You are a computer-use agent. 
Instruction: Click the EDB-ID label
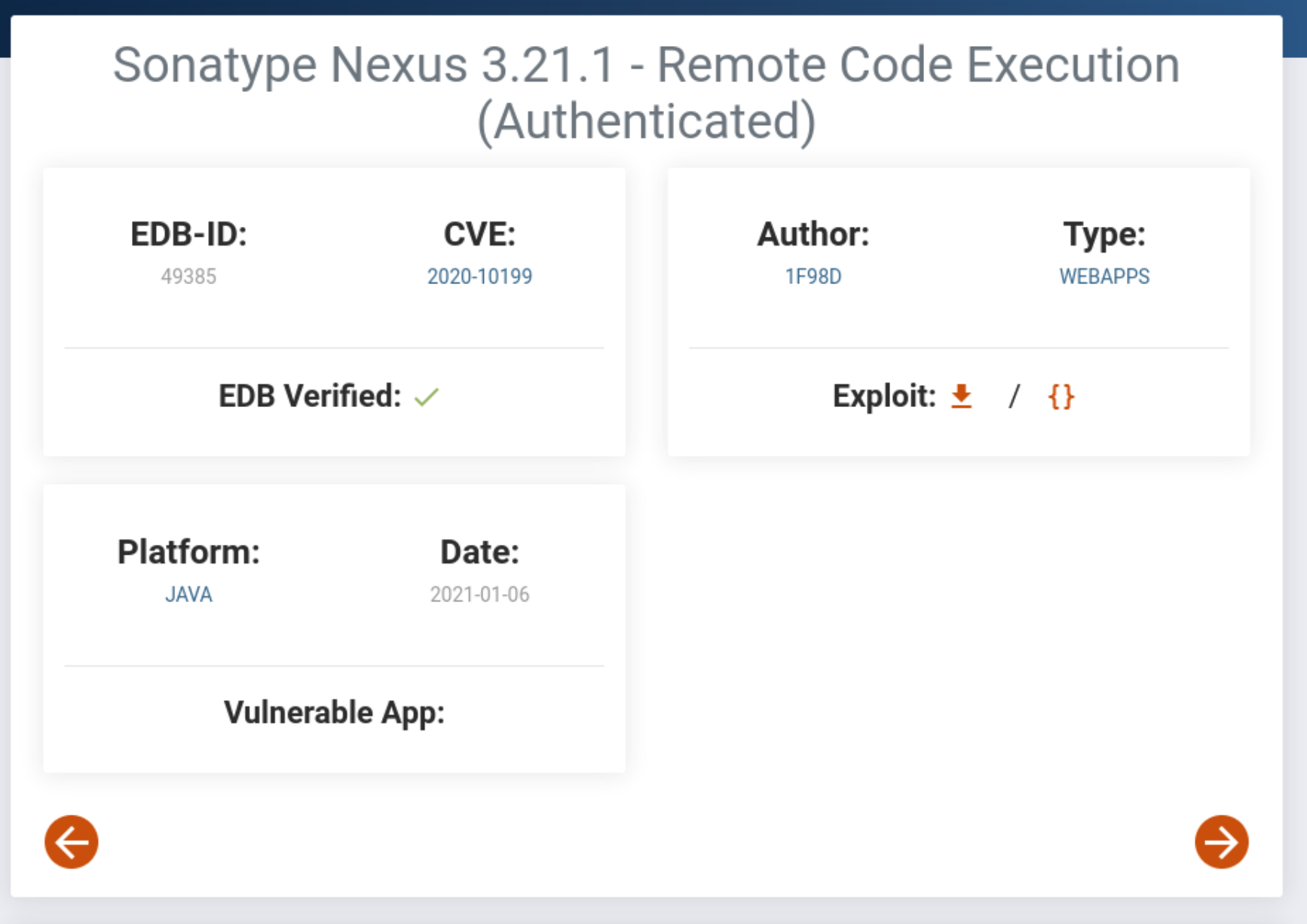[x=188, y=234]
